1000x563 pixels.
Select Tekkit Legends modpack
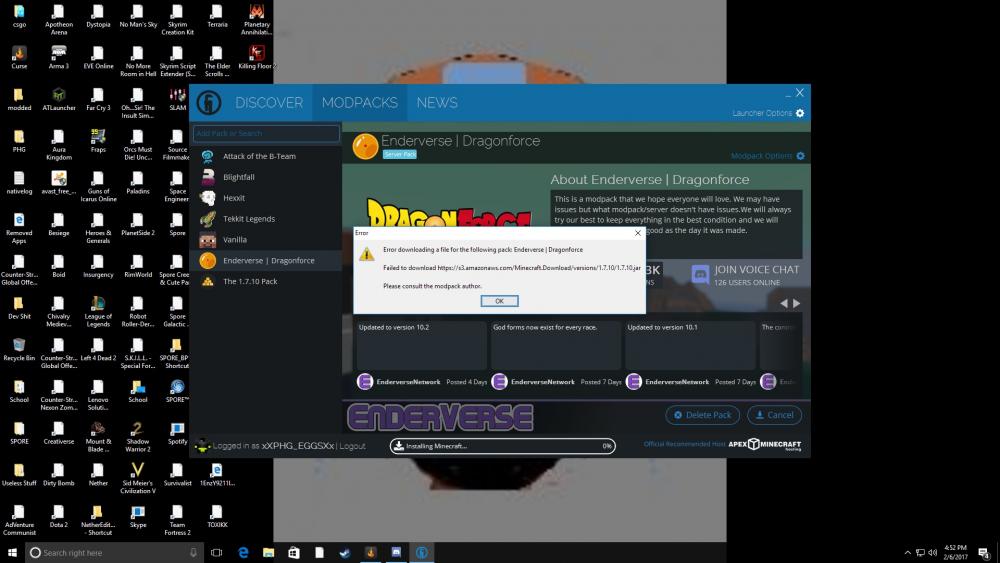266,219
